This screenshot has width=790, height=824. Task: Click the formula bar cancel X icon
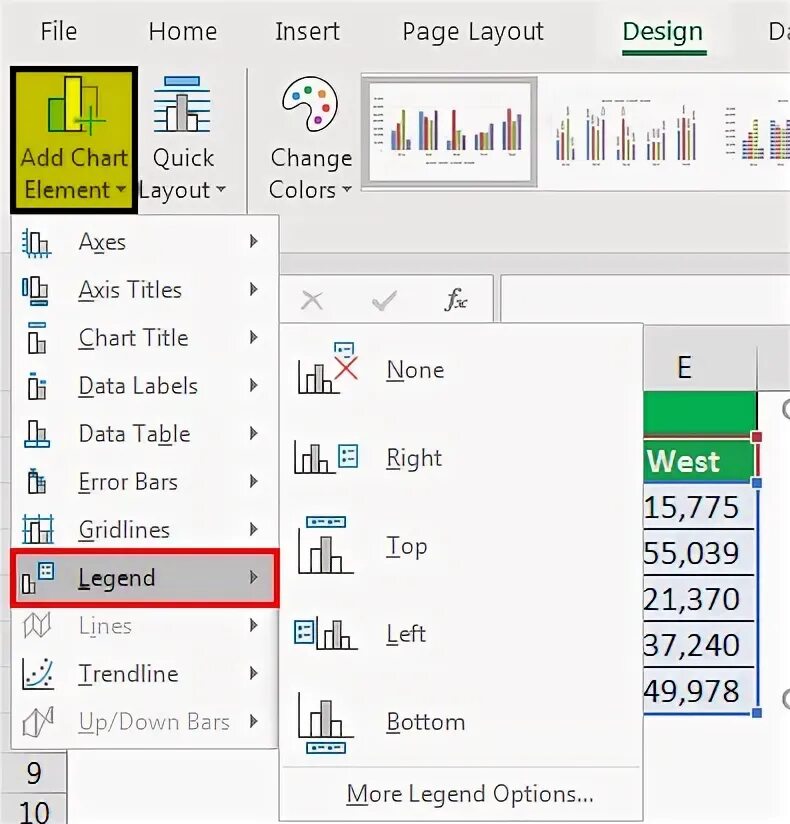coord(312,301)
